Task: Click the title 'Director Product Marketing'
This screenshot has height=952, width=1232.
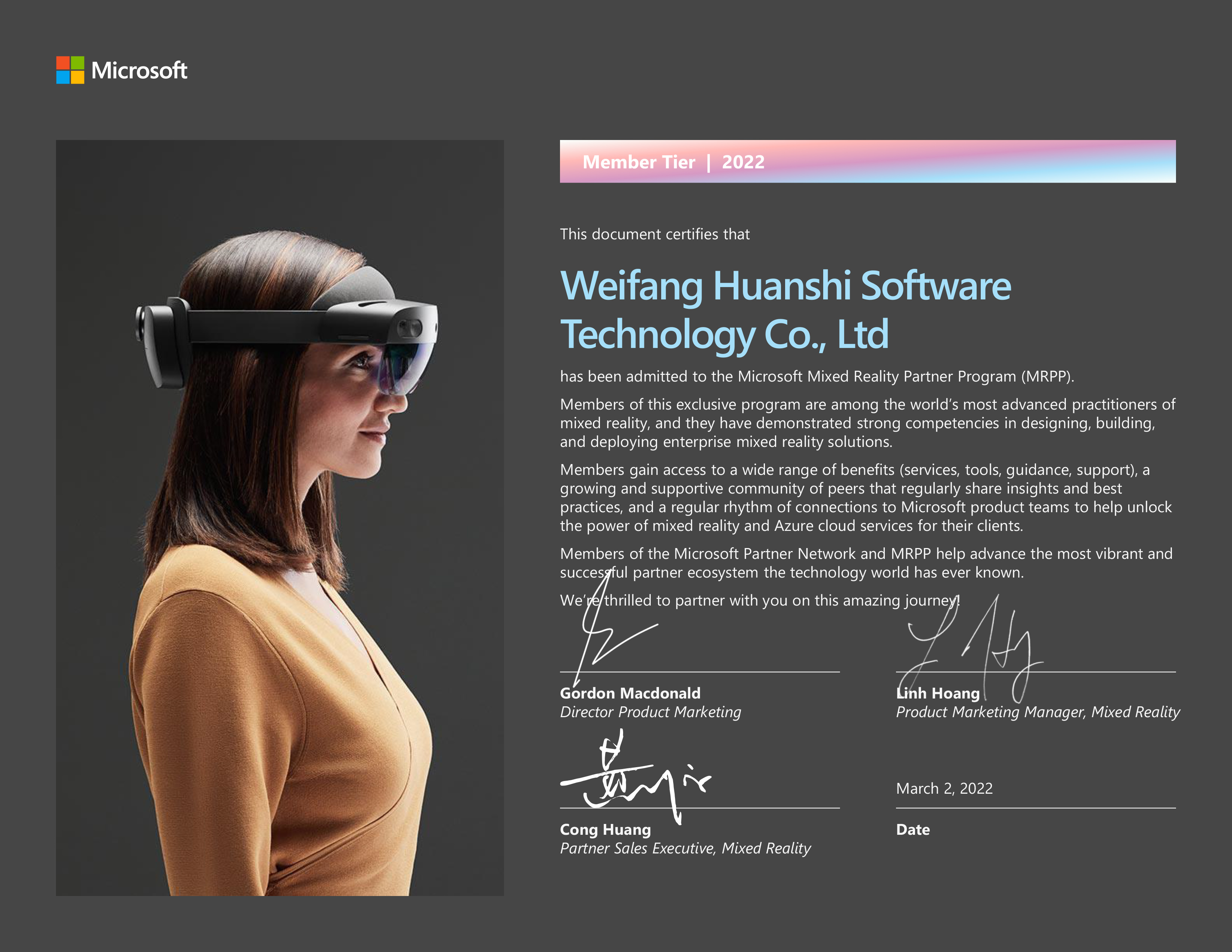Action: [650, 712]
